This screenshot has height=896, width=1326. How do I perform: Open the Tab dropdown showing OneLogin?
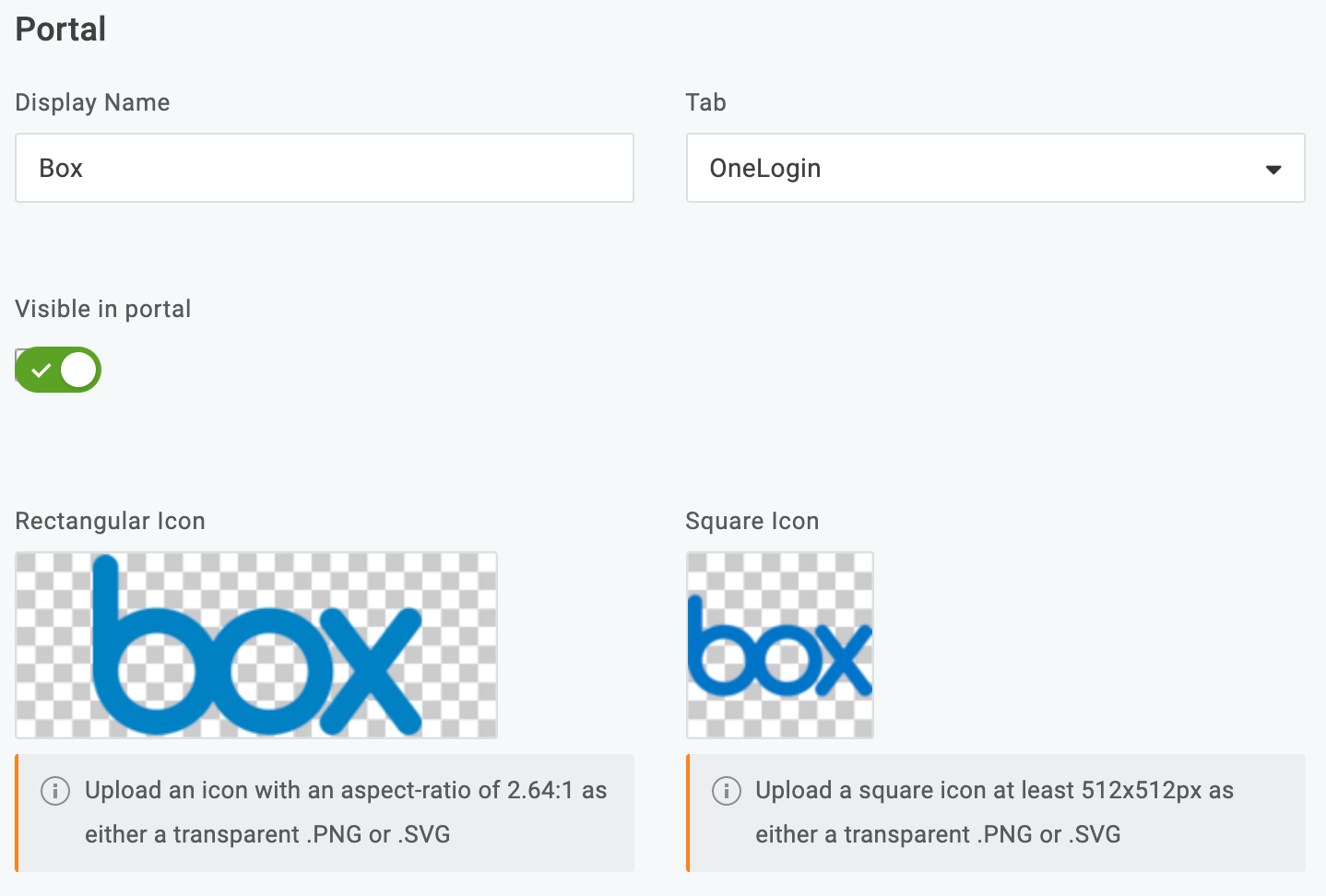[x=995, y=168]
